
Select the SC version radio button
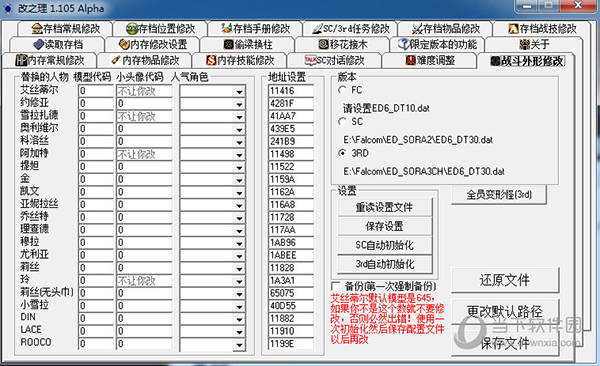pyautogui.click(x=342, y=121)
